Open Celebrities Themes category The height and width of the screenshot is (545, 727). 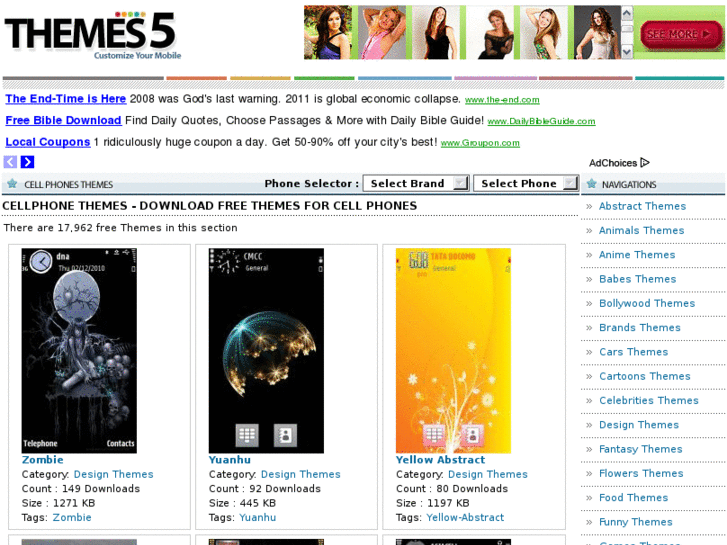(x=648, y=400)
